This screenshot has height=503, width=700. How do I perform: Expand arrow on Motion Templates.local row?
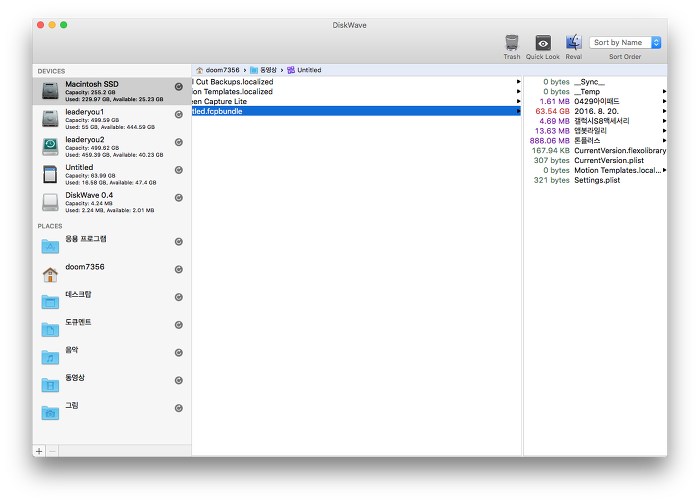click(x=664, y=170)
